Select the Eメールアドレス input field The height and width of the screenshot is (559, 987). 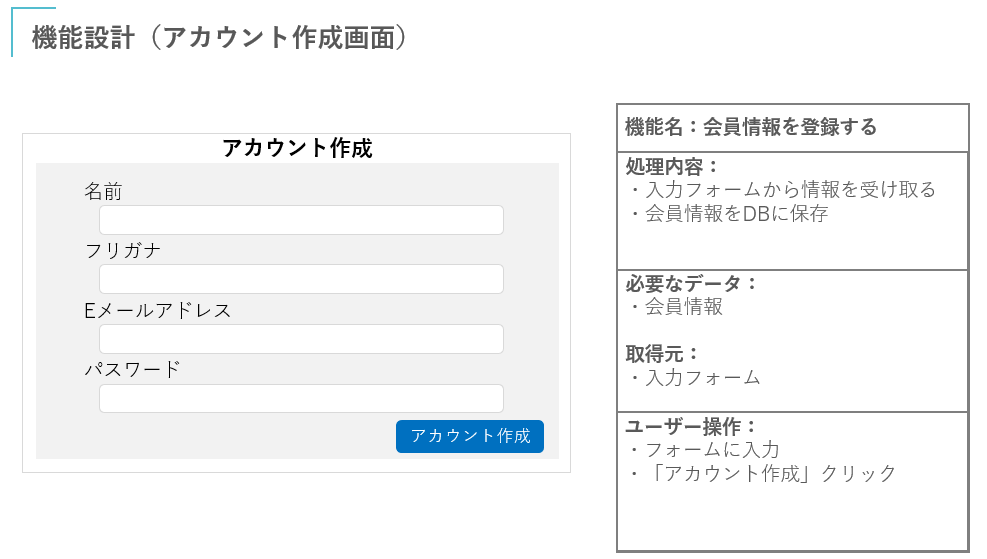pyautogui.click(x=300, y=339)
